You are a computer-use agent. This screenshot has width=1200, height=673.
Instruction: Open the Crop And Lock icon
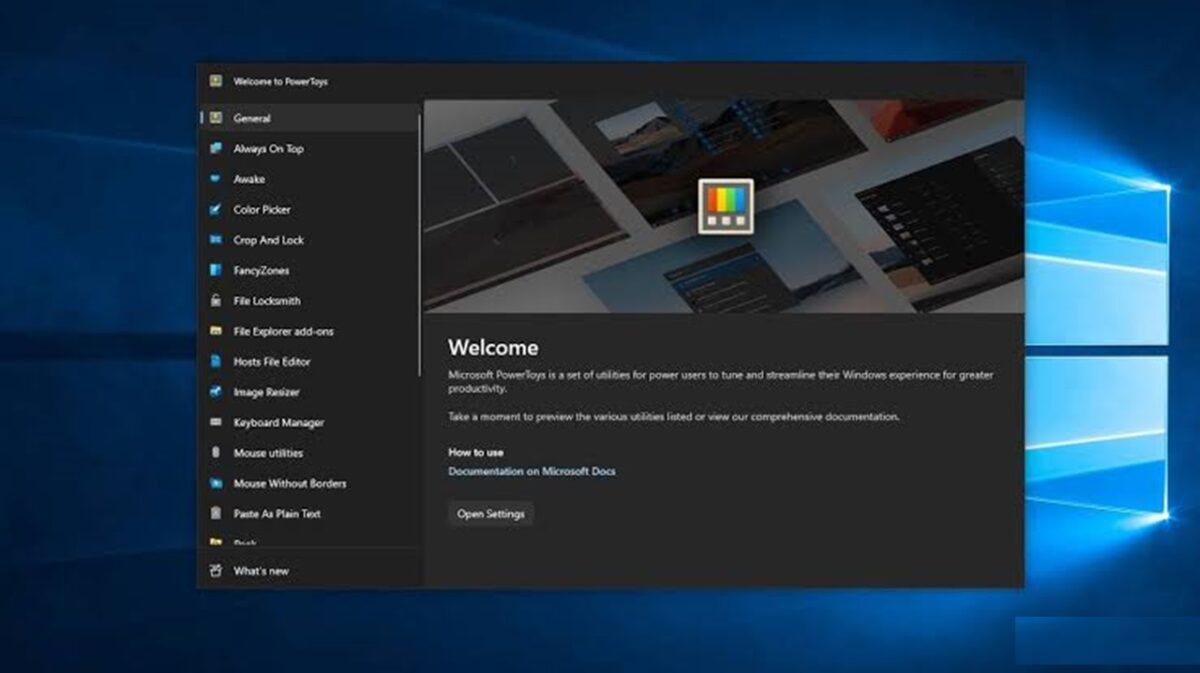[x=215, y=240]
